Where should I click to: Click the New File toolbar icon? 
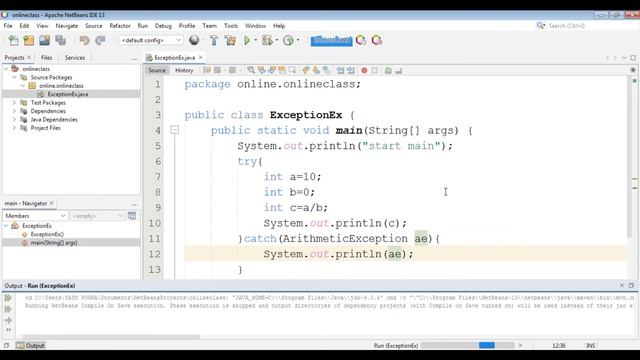(13, 40)
